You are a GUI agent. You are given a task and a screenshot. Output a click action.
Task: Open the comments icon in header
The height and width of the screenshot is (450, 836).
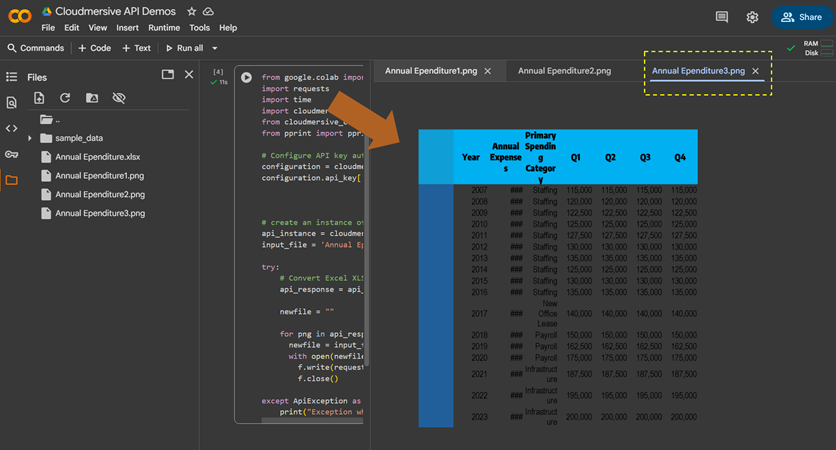[x=722, y=17]
